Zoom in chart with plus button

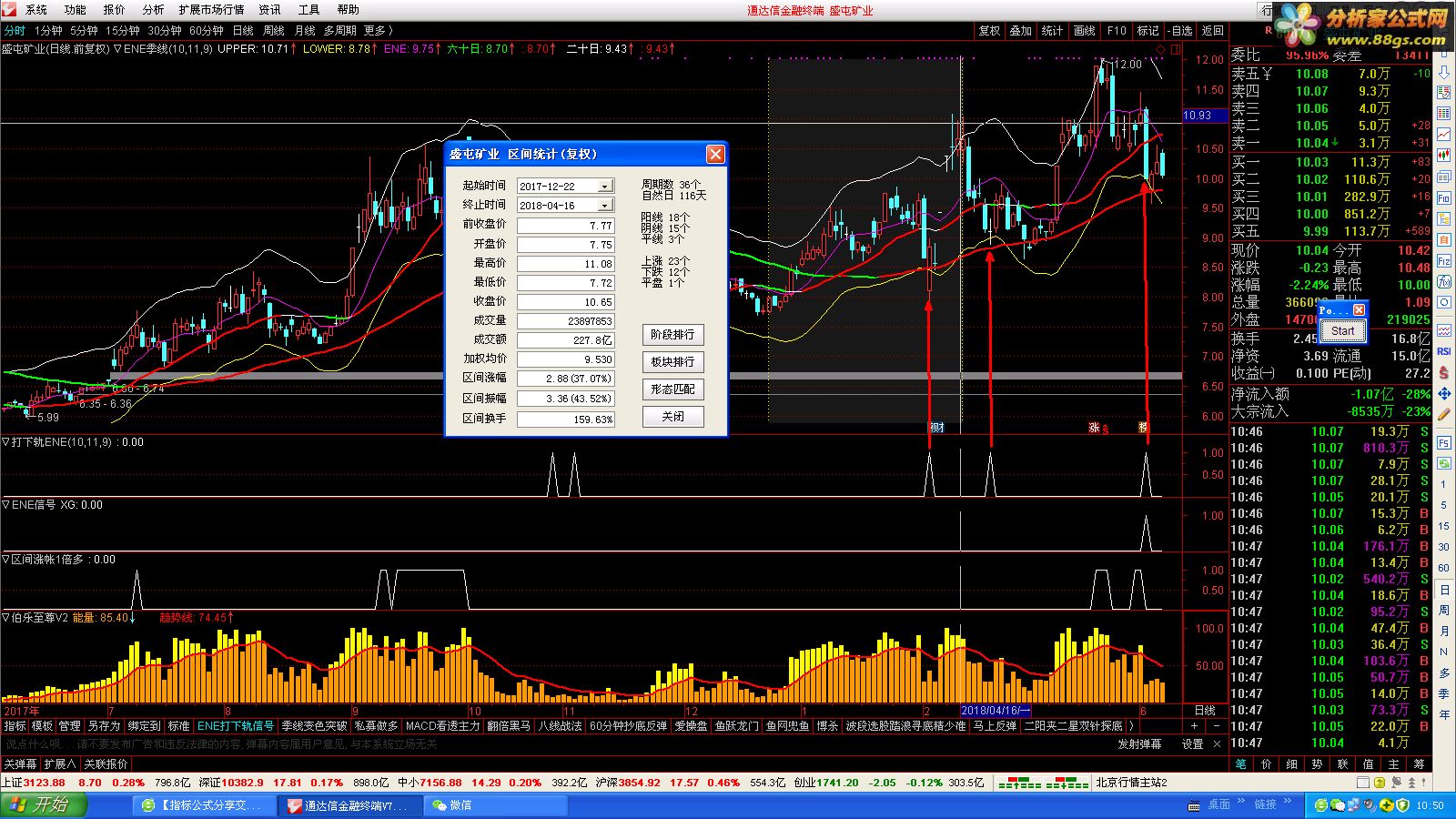pyautogui.click(x=1194, y=726)
